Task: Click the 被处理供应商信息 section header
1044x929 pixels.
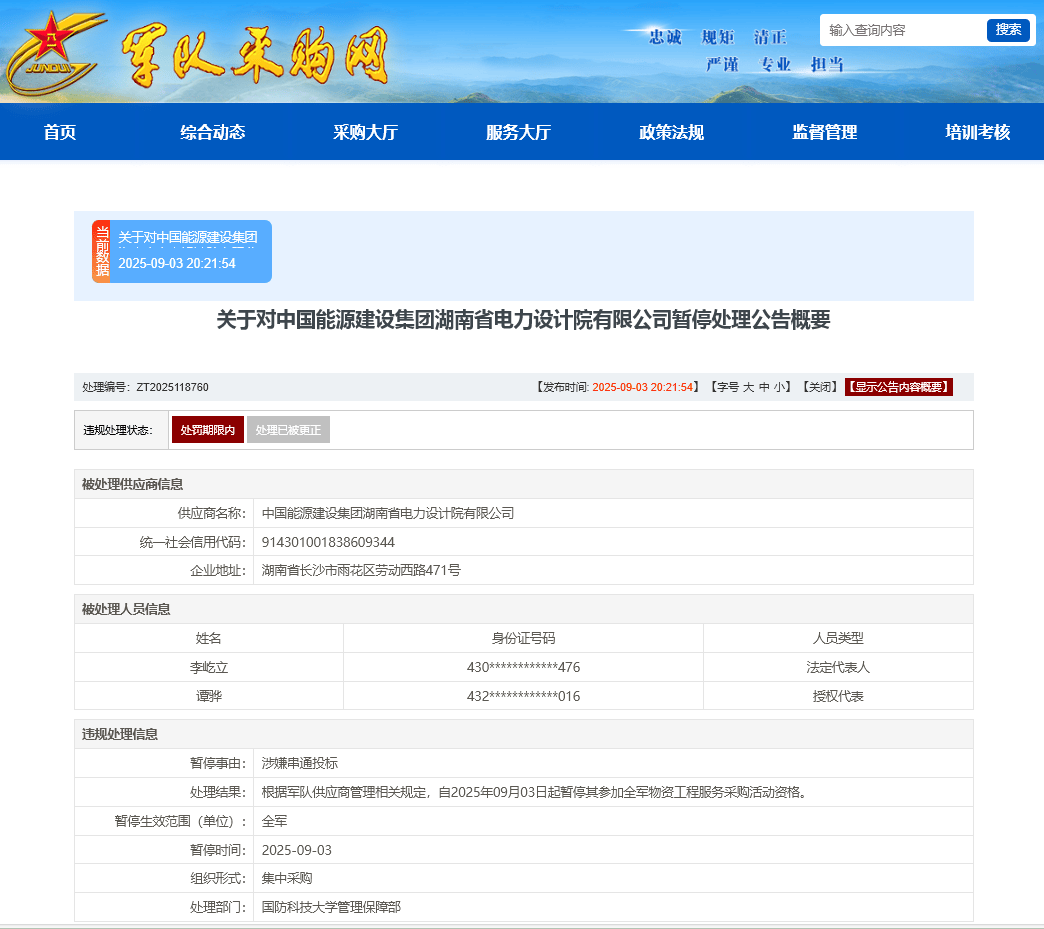Action: coord(132,484)
